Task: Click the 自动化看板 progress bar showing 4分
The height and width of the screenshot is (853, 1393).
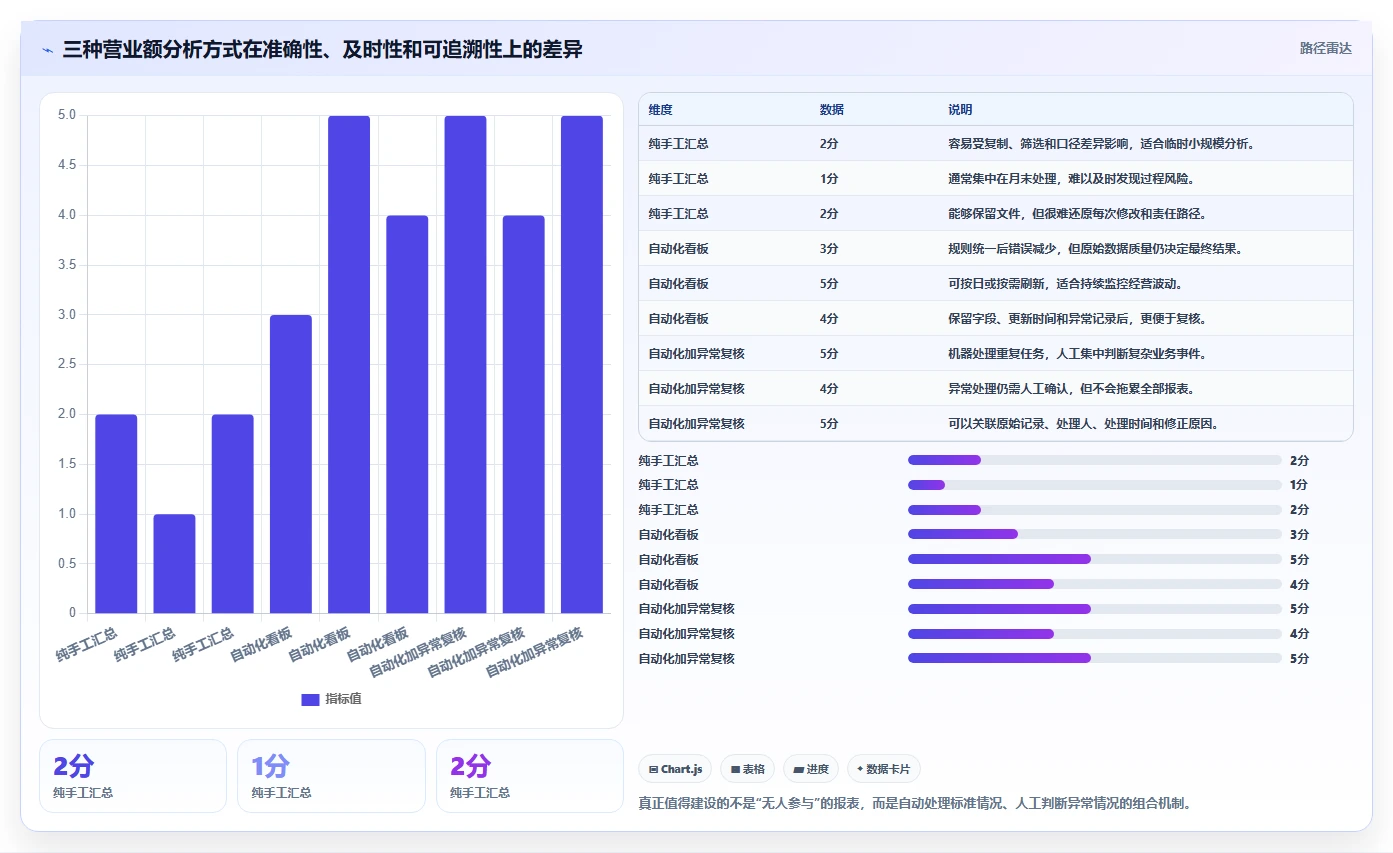Action: click(1095, 584)
